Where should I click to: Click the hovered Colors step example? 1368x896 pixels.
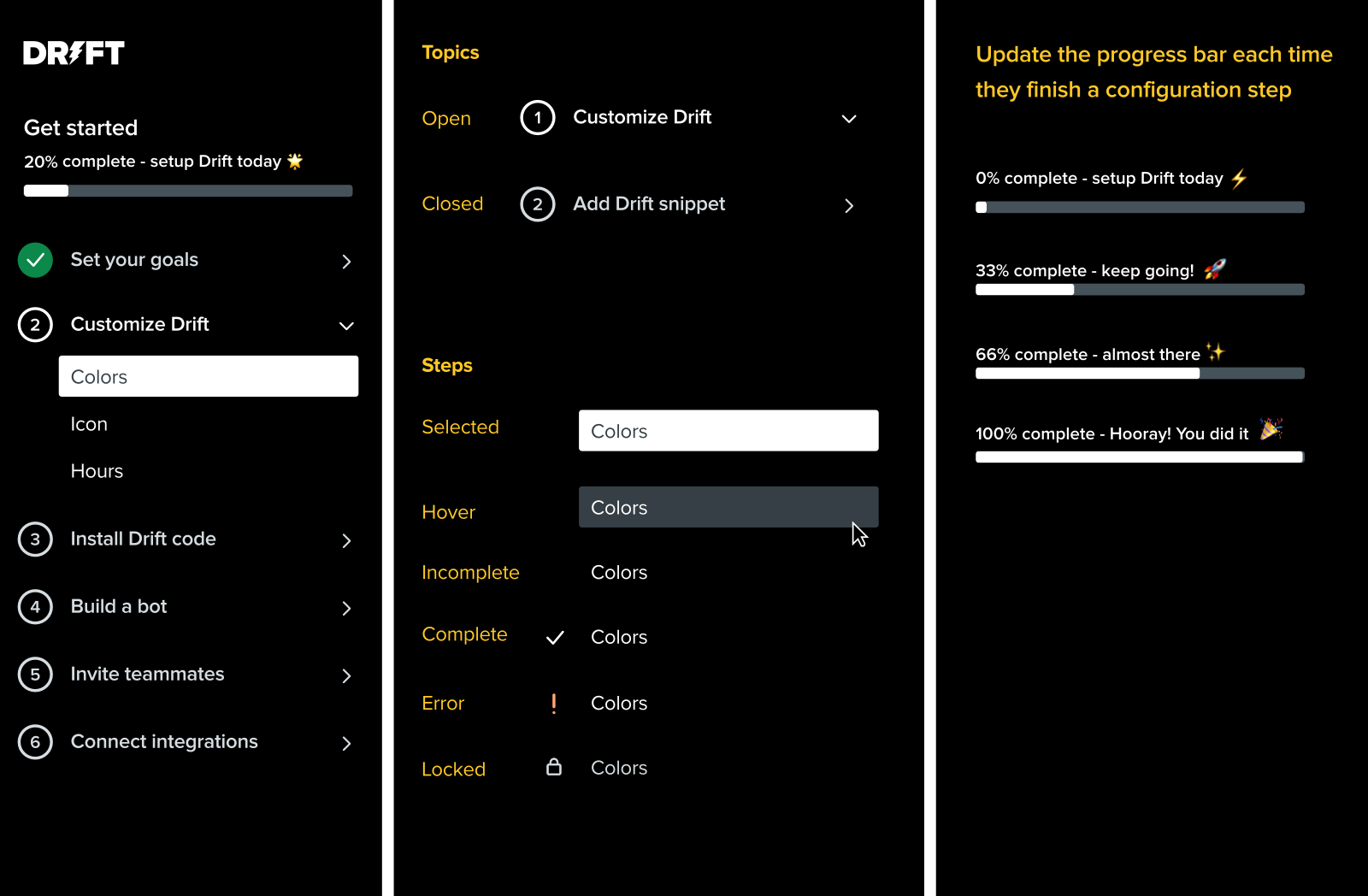coord(728,507)
